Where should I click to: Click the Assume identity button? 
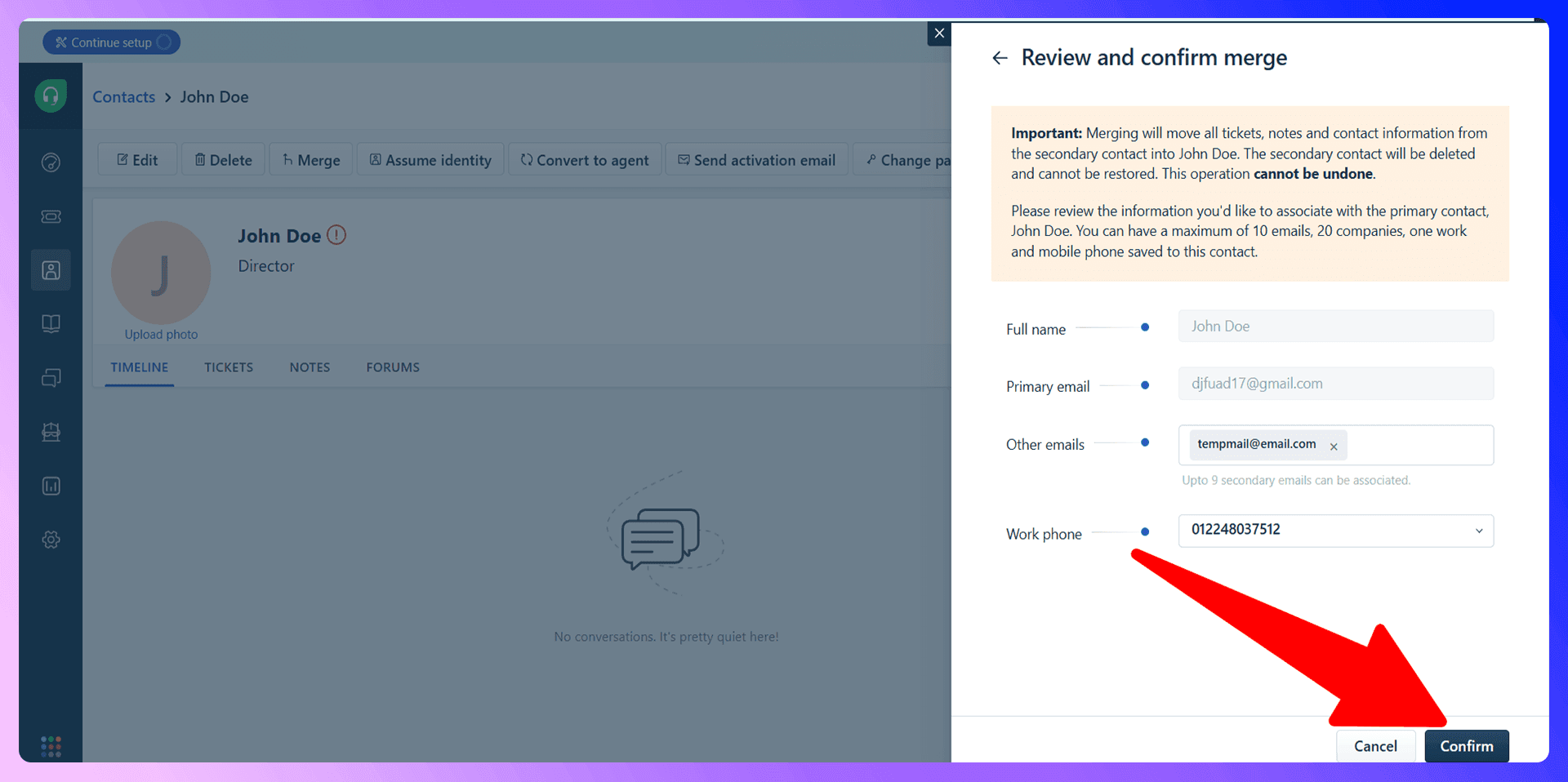pos(430,160)
